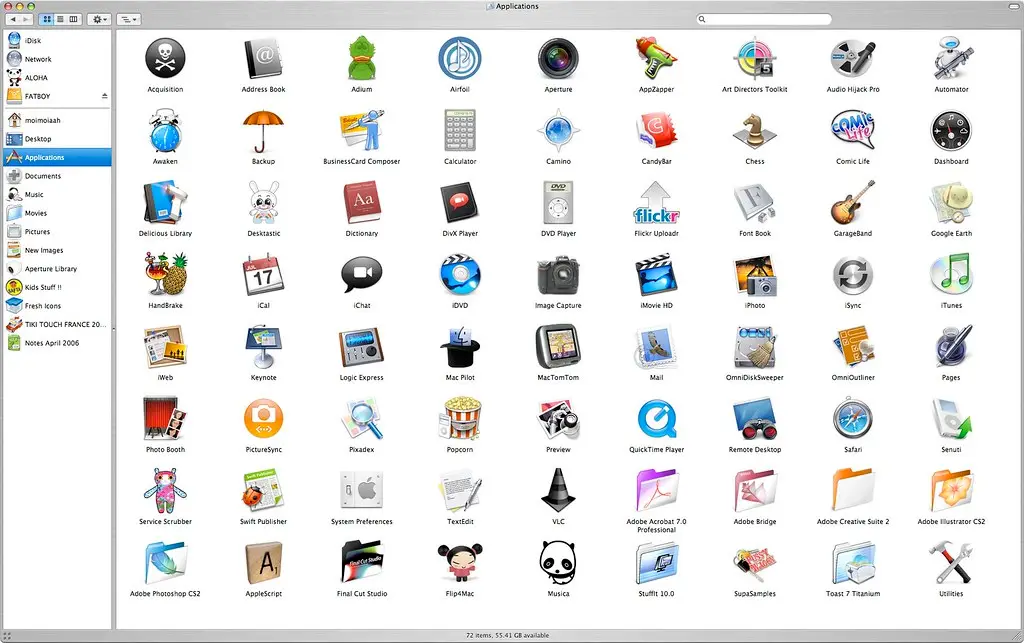Click the iTunes music note icon

[952, 275]
